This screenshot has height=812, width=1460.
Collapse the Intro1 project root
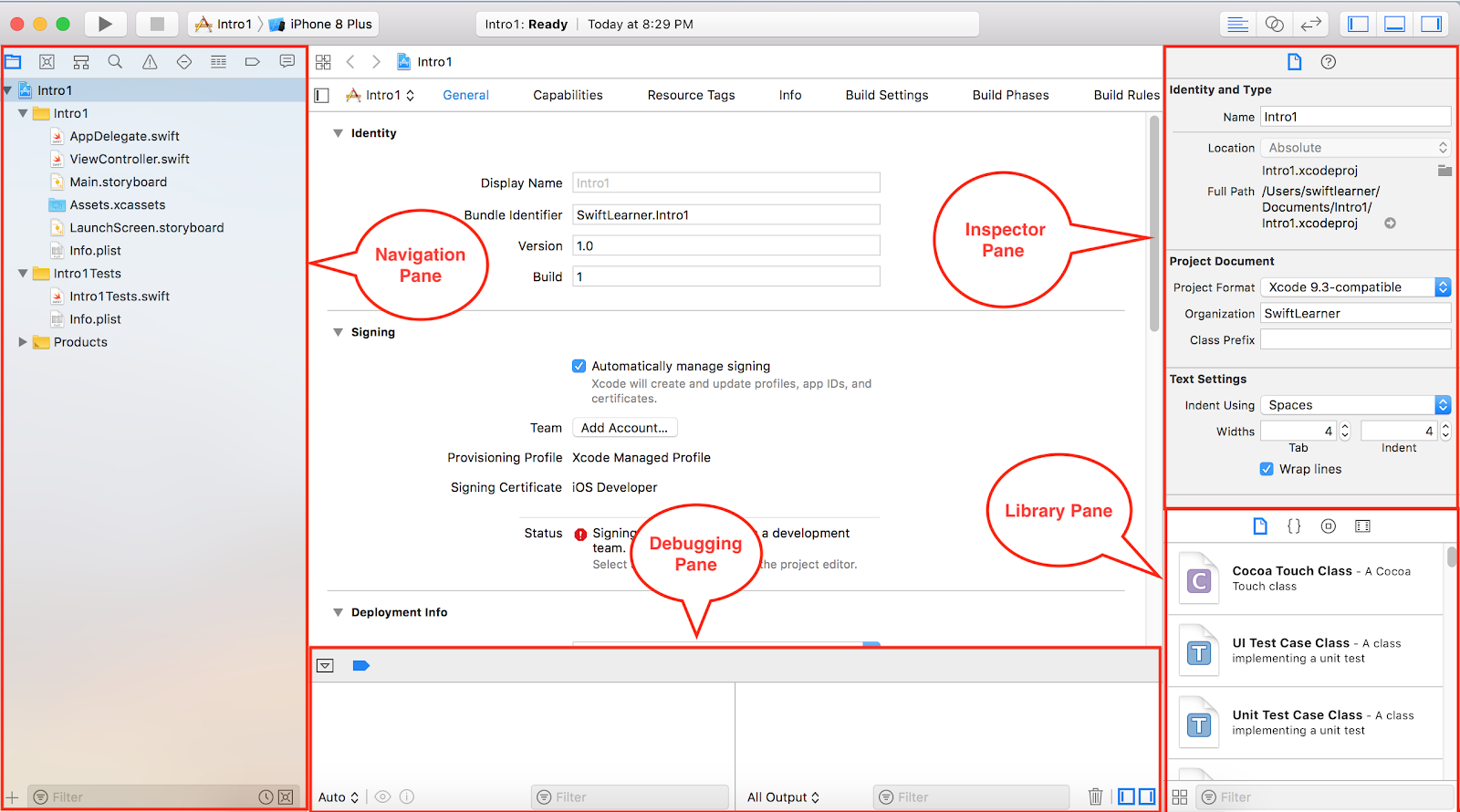tap(7, 90)
